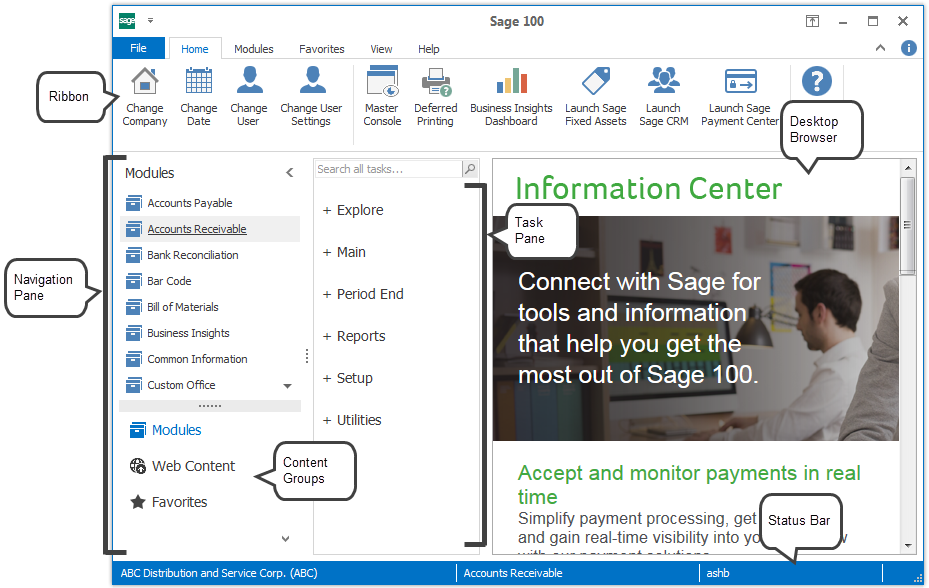
Task: Open the Change Date calendar icon
Action: [198, 82]
